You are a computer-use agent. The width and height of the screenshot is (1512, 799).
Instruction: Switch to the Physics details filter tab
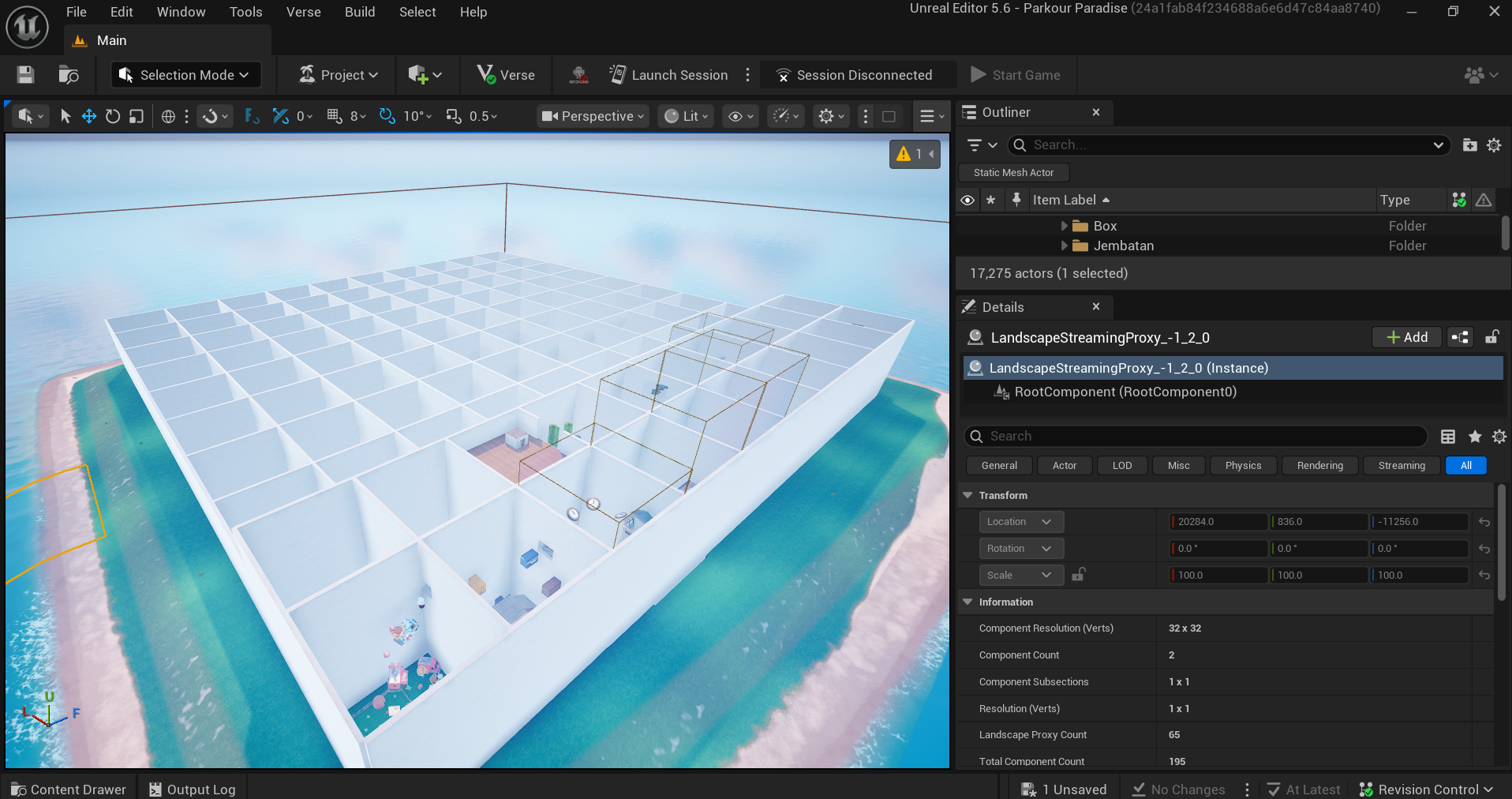tap(1242, 465)
